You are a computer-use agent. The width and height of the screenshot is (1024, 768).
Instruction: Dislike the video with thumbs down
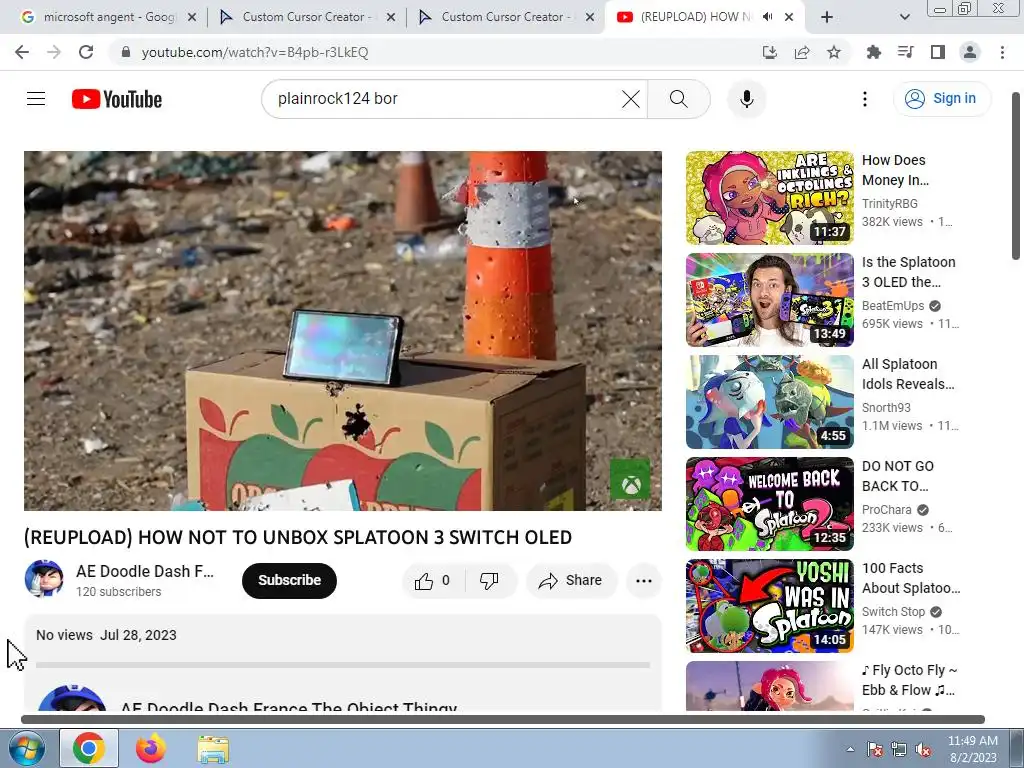click(489, 581)
